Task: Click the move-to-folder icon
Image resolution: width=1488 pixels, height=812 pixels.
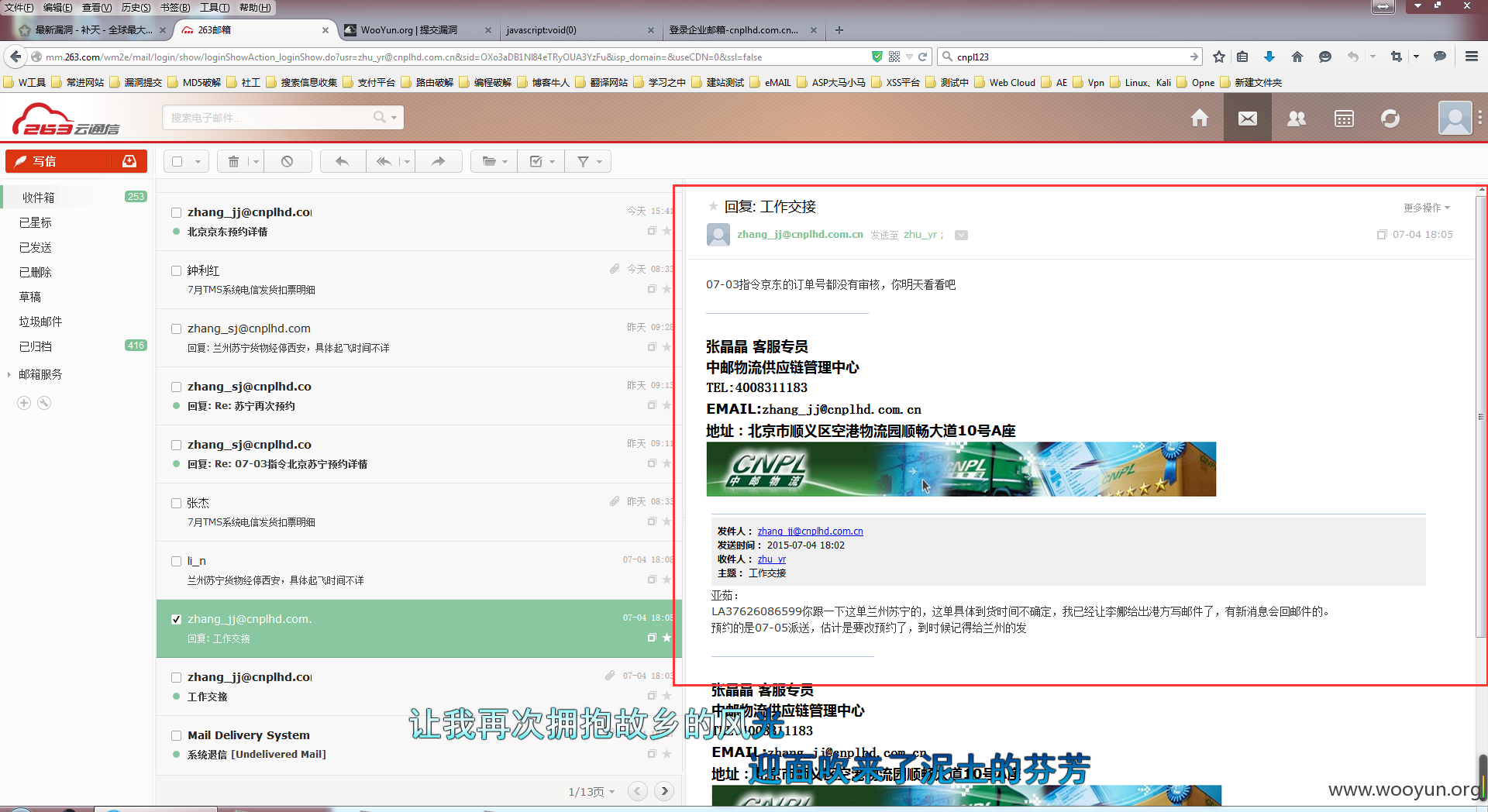Action: [489, 161]
